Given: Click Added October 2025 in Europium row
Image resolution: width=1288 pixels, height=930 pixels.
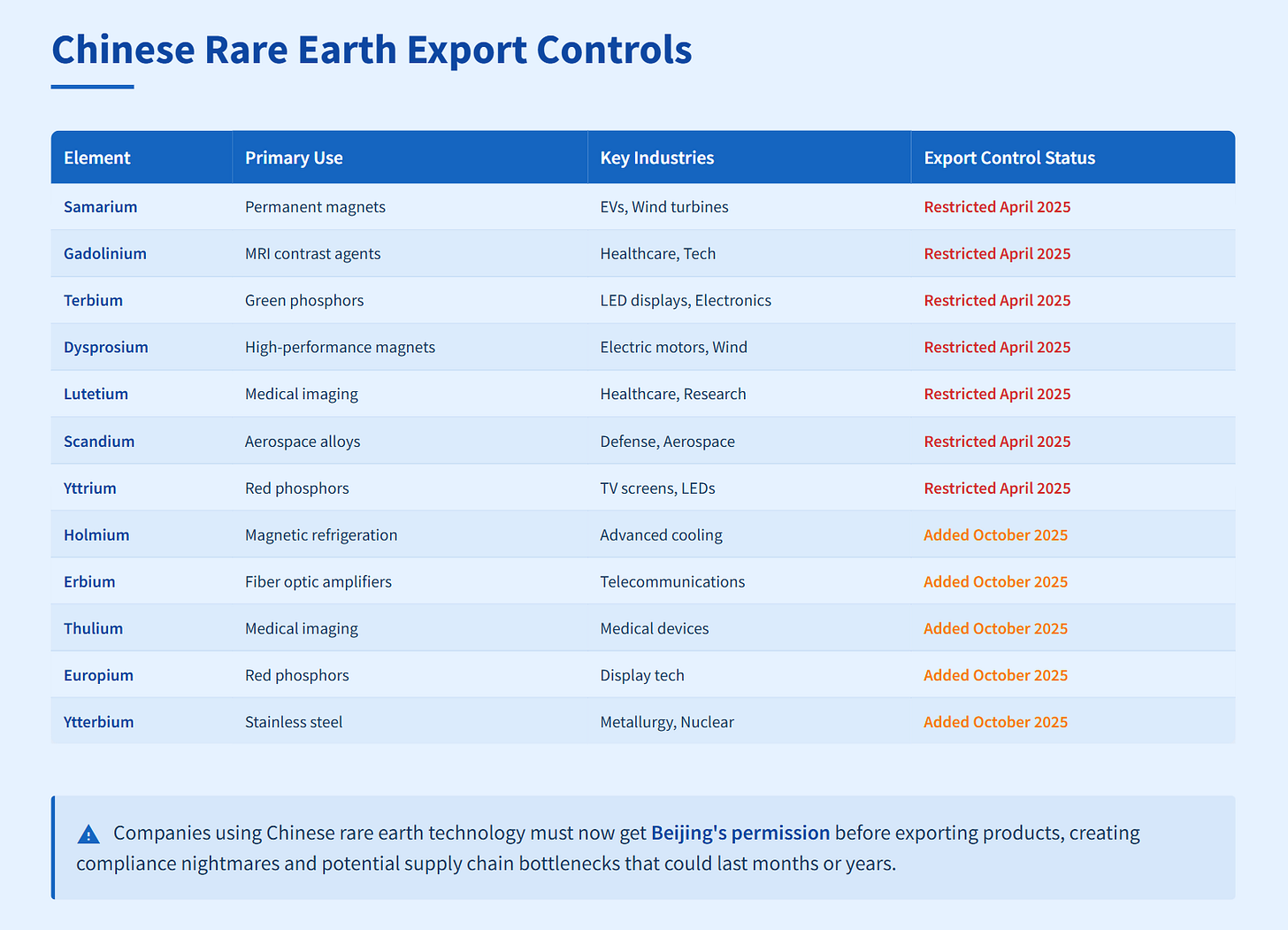Looking at the screenshot, I should click(996, 676).
